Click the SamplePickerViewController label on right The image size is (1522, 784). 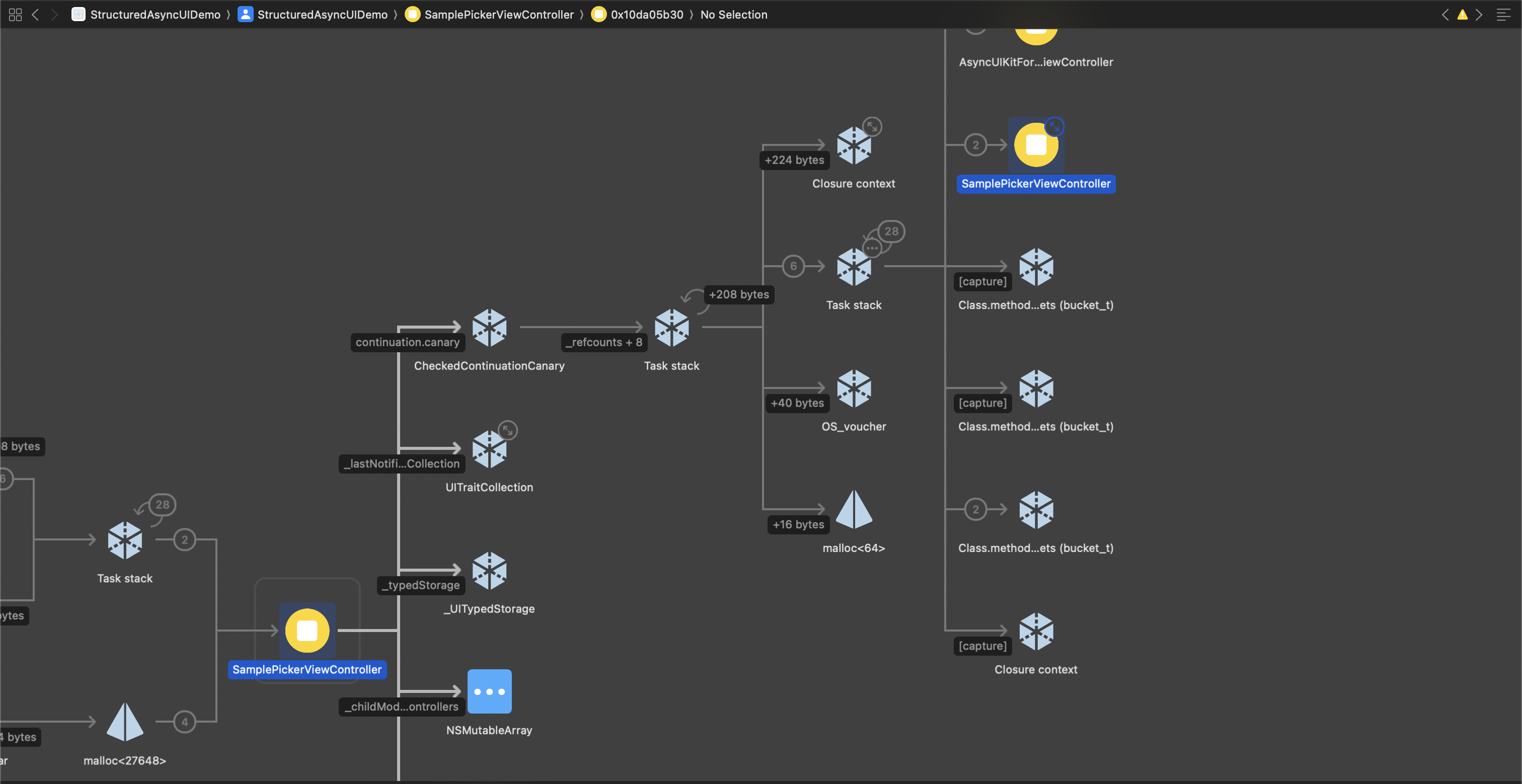click(x=1036, y=184)
